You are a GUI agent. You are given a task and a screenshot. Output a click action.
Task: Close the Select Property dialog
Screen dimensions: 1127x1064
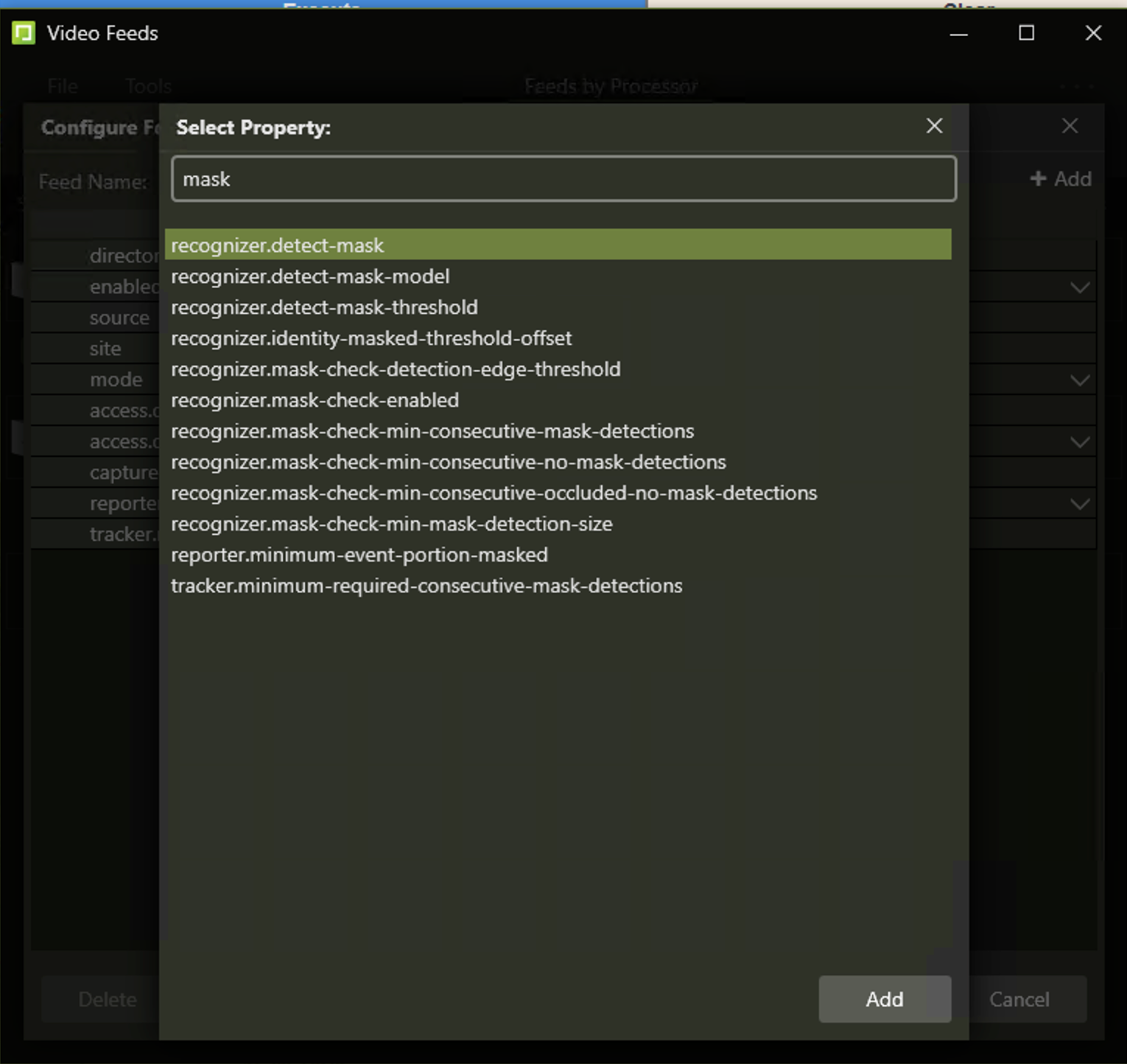pos(934,126)
